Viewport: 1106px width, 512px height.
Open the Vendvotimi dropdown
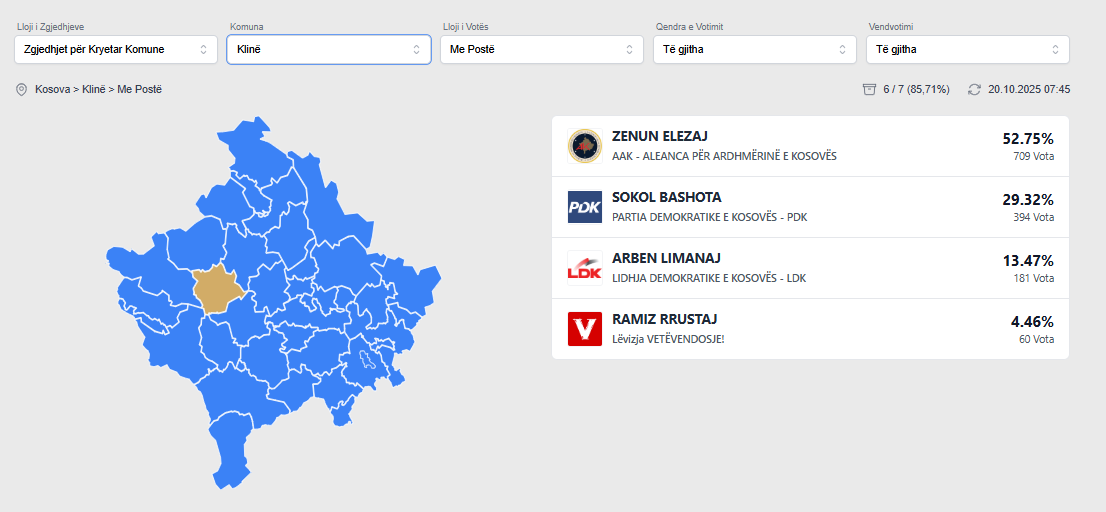coord(968,49)
